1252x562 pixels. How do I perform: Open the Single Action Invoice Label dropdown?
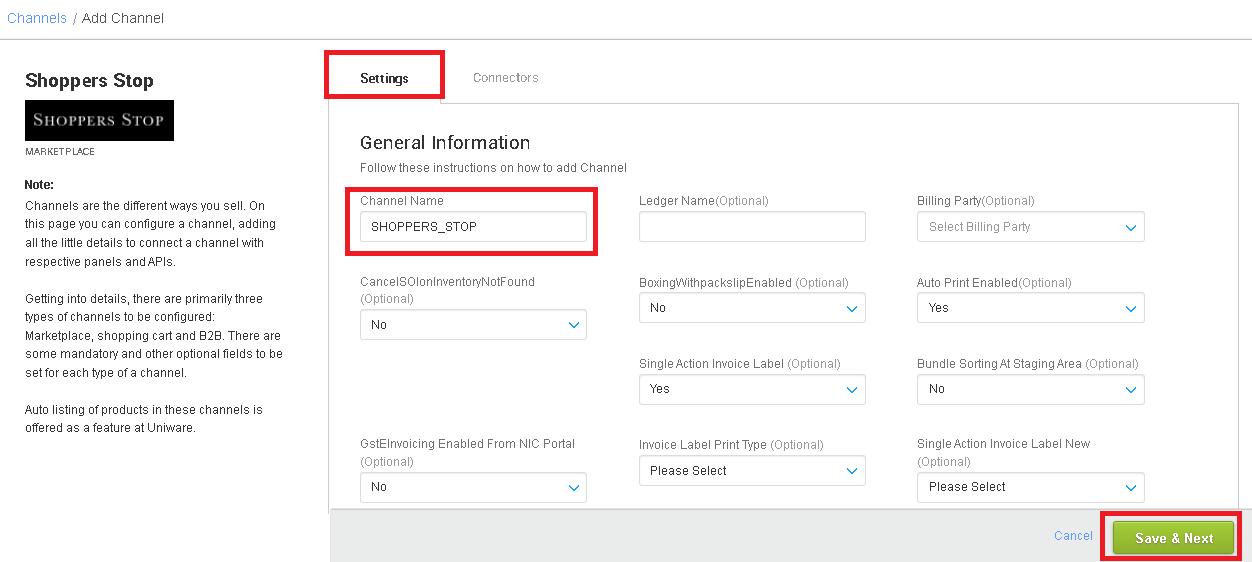click(x=752, y=389)
